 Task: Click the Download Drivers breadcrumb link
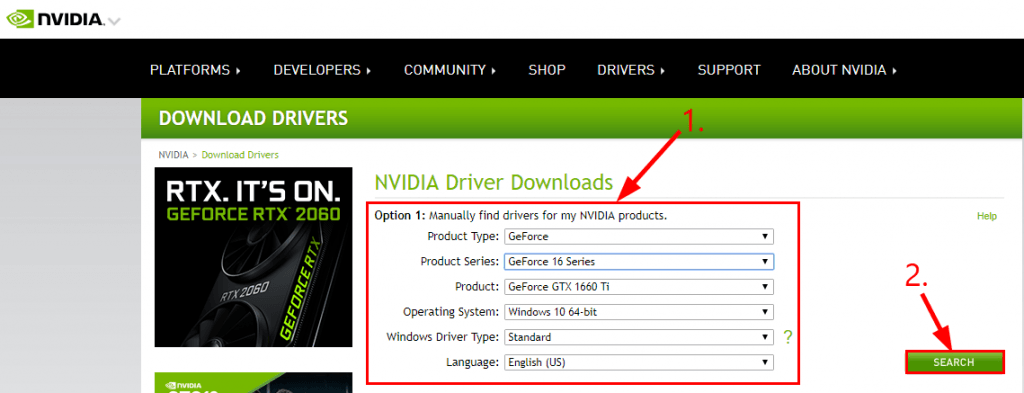tap(240, 155)
